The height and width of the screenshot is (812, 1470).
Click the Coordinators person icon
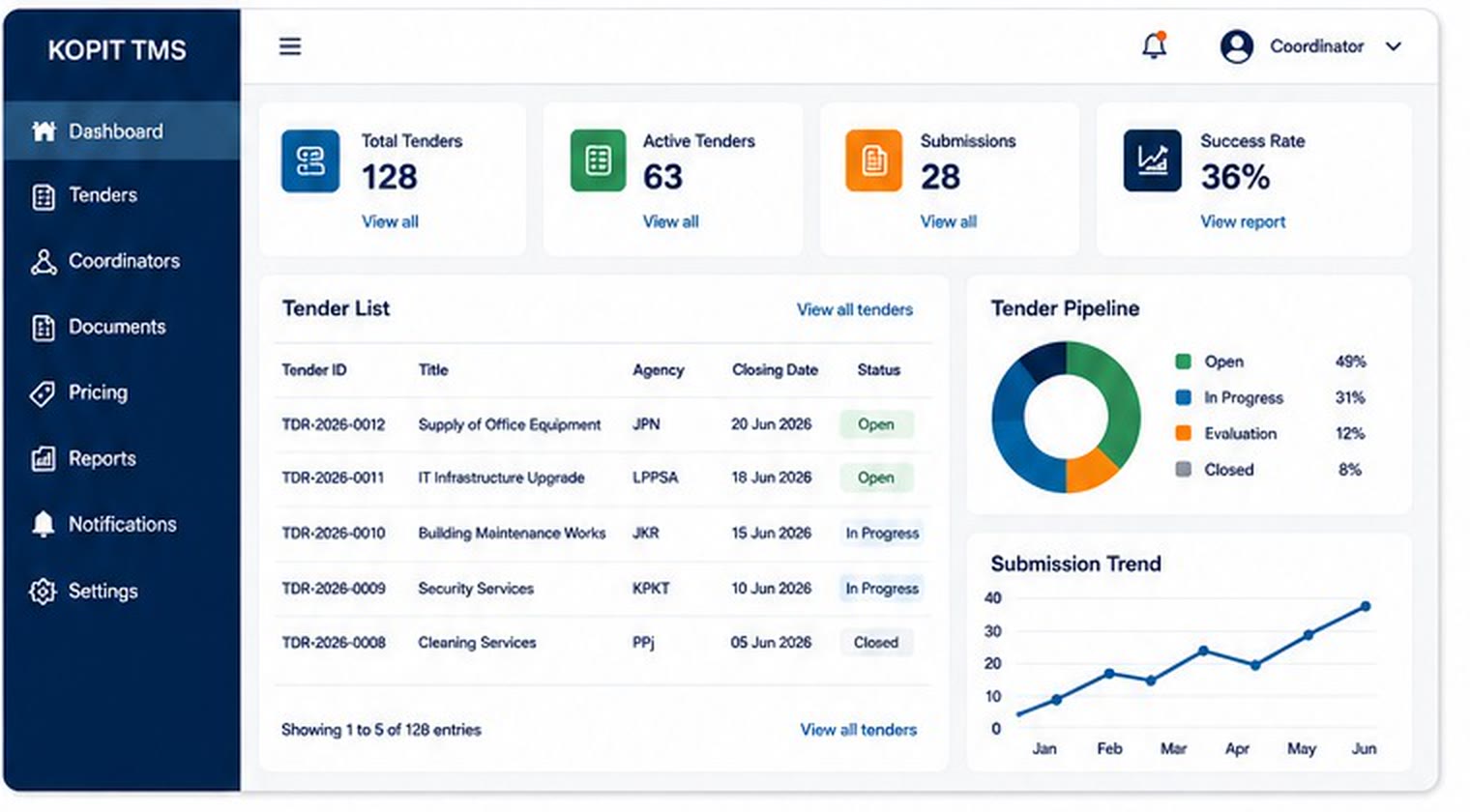pyautogui.click(x=44, y=262)
